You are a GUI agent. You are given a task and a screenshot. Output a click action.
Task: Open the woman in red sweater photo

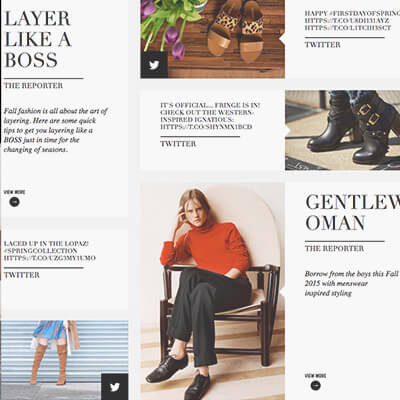pyautogui.click(x=213, y=291)
